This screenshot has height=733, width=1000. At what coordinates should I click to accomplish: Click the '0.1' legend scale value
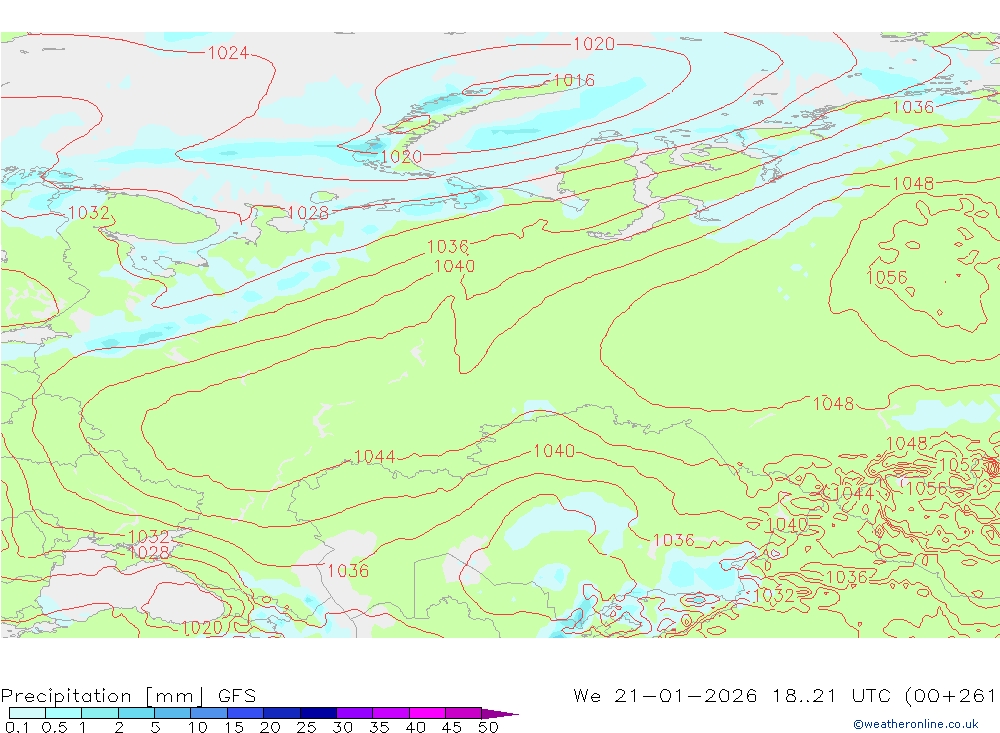click(x=17, y=727)
